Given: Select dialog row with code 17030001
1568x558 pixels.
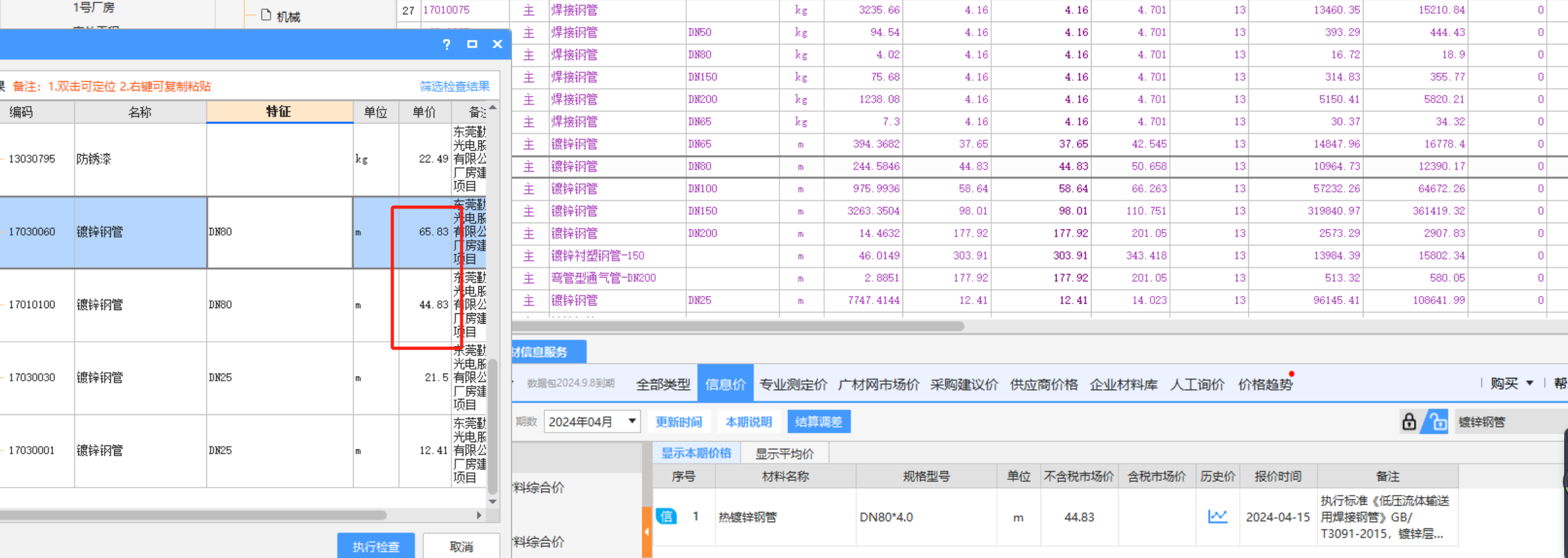Looking at the screenshot, I should pos(243,451).
